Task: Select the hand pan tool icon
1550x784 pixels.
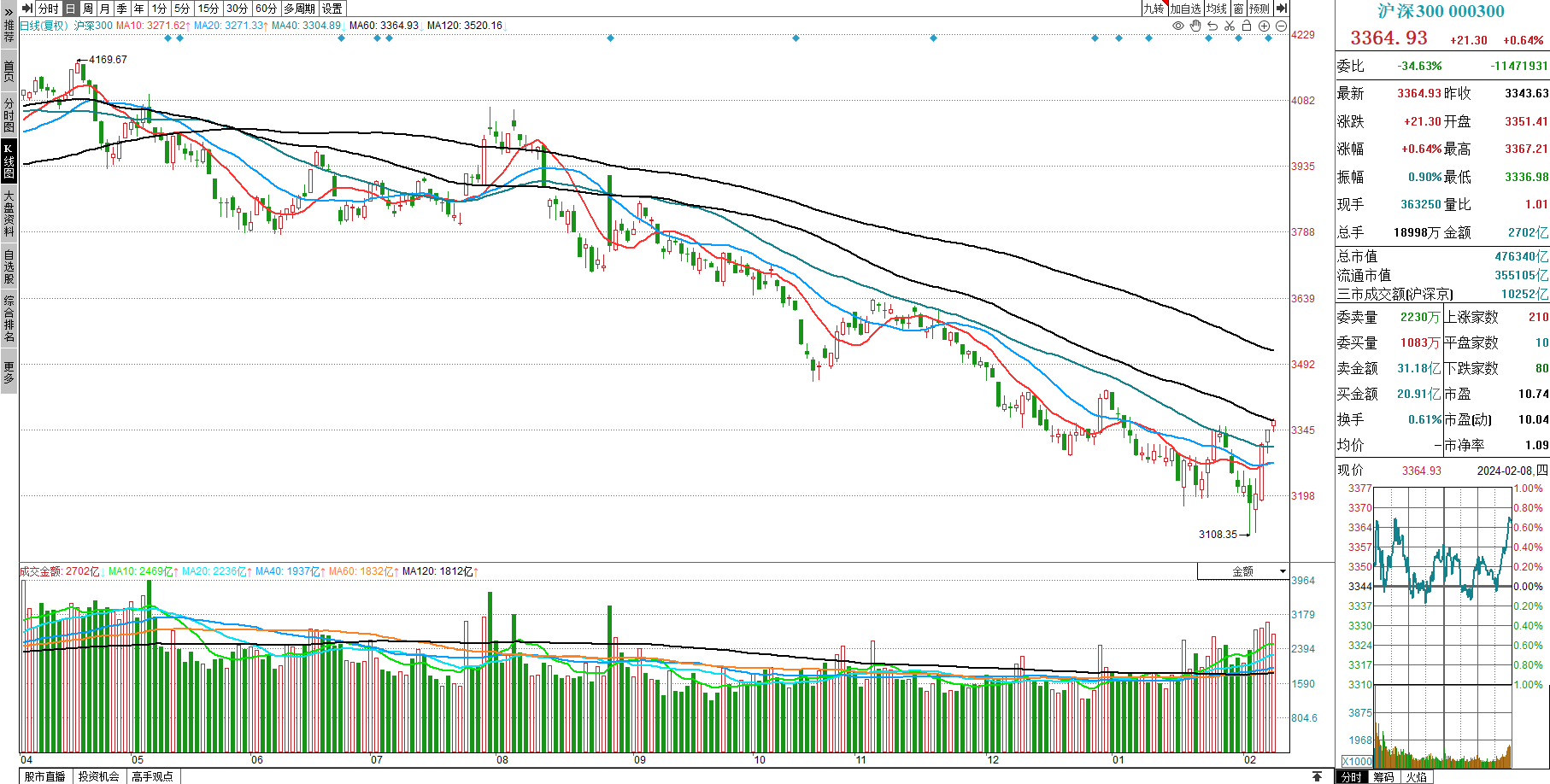Action: tap(1195, 26)
